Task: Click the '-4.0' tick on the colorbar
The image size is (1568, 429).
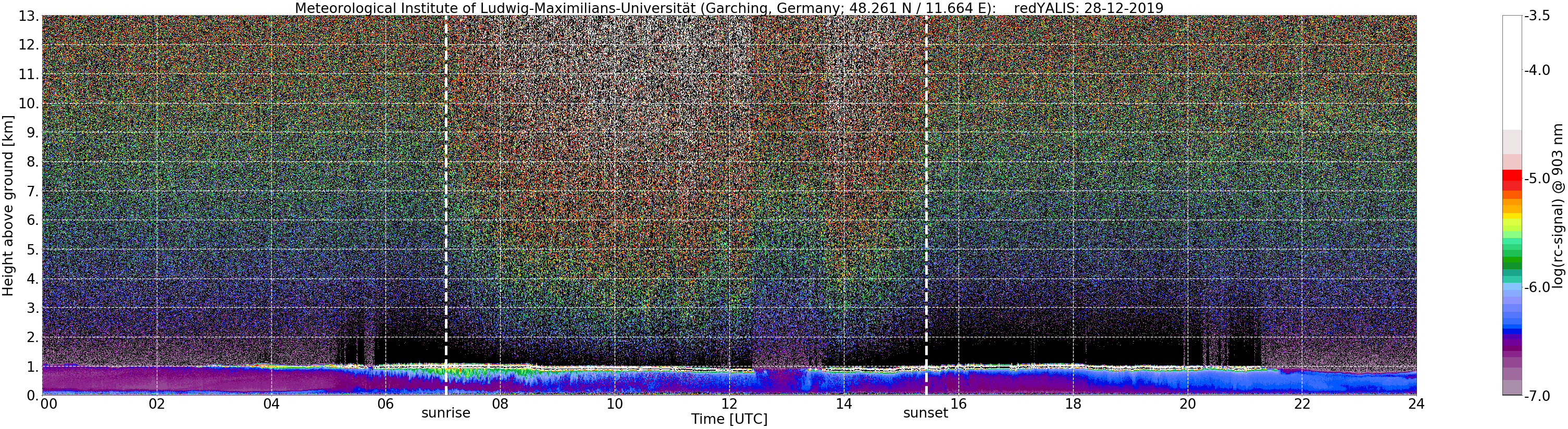Action: pos(1537,71)
